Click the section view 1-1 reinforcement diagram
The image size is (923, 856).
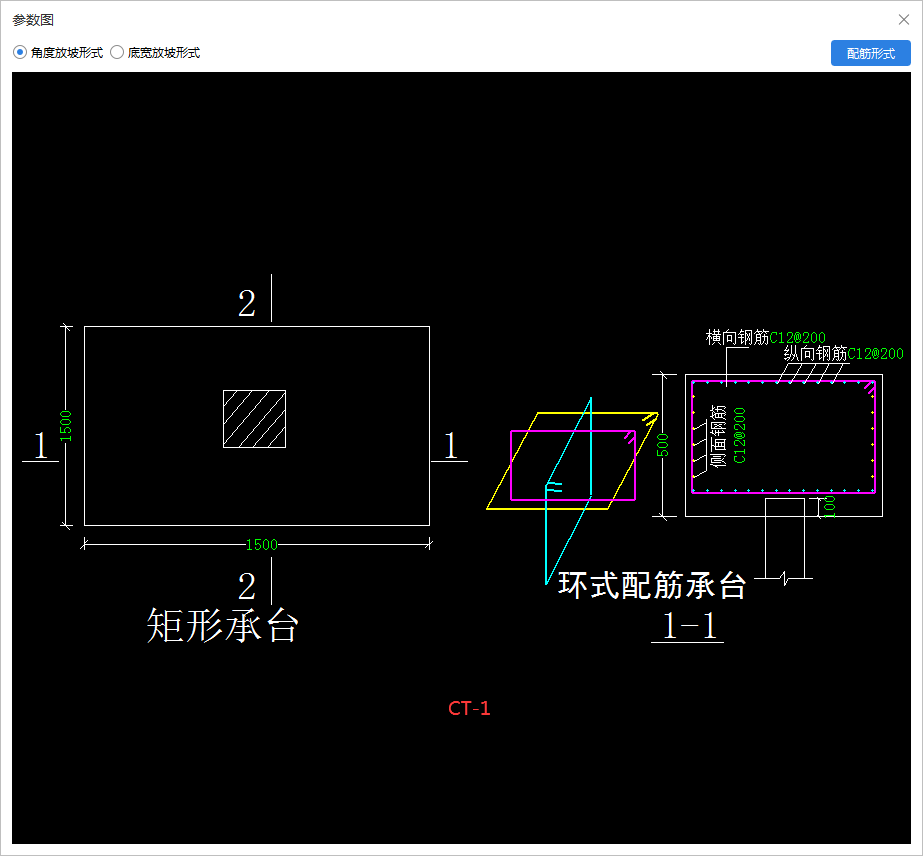(x=783, y=445)
